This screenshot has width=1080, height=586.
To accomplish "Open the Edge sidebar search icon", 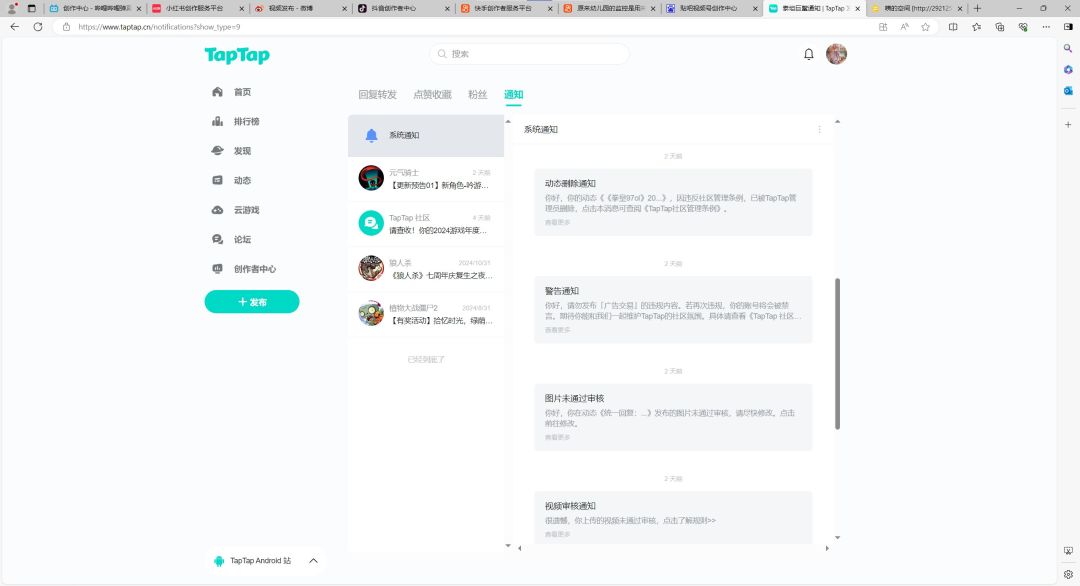I will (x=1068, y=48).
